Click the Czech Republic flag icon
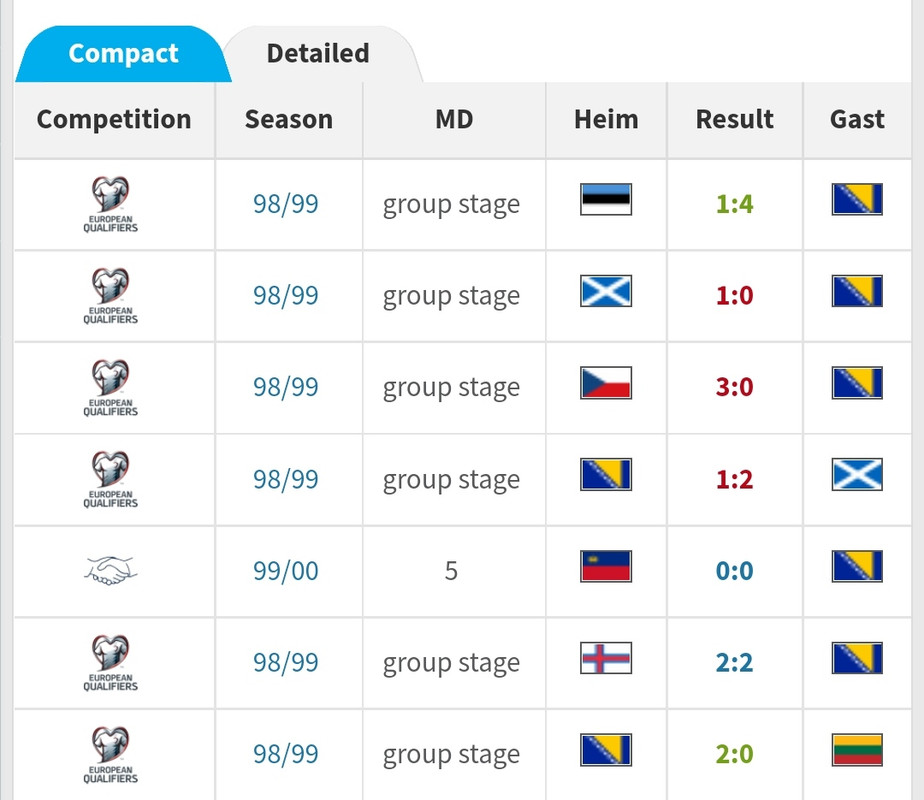Image resolution: width=924 pixels, height=800 pixels. [x=606, y=384]
